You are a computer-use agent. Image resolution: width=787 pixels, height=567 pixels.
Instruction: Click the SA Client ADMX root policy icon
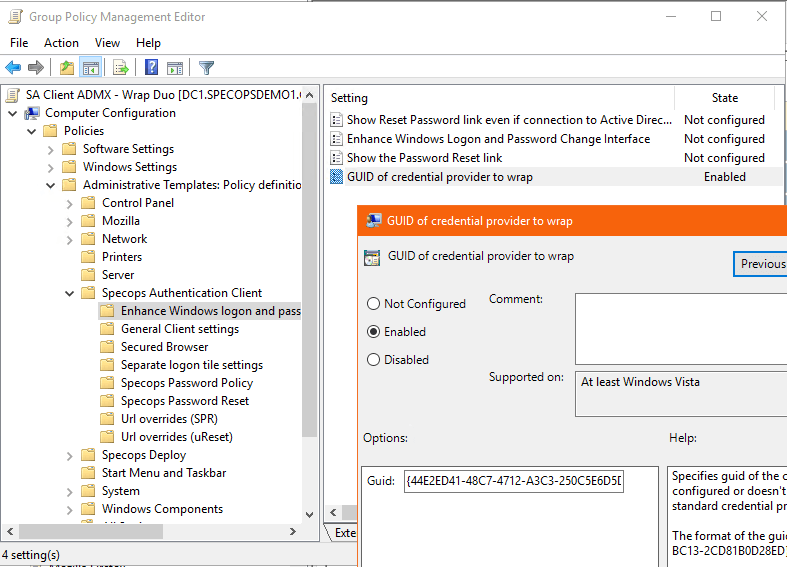[15, 95]
